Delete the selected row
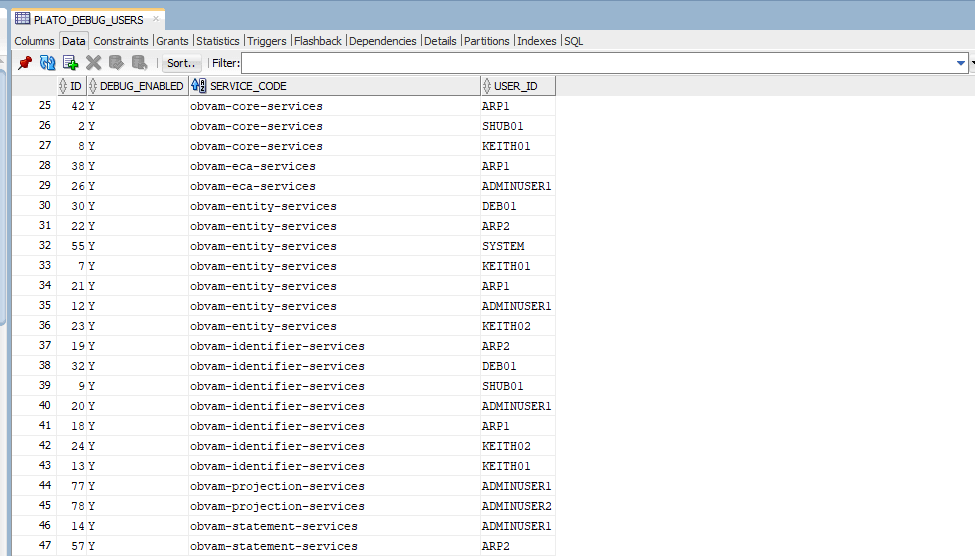The height and width of the screenshot is (556, 975). click(93, 63)
